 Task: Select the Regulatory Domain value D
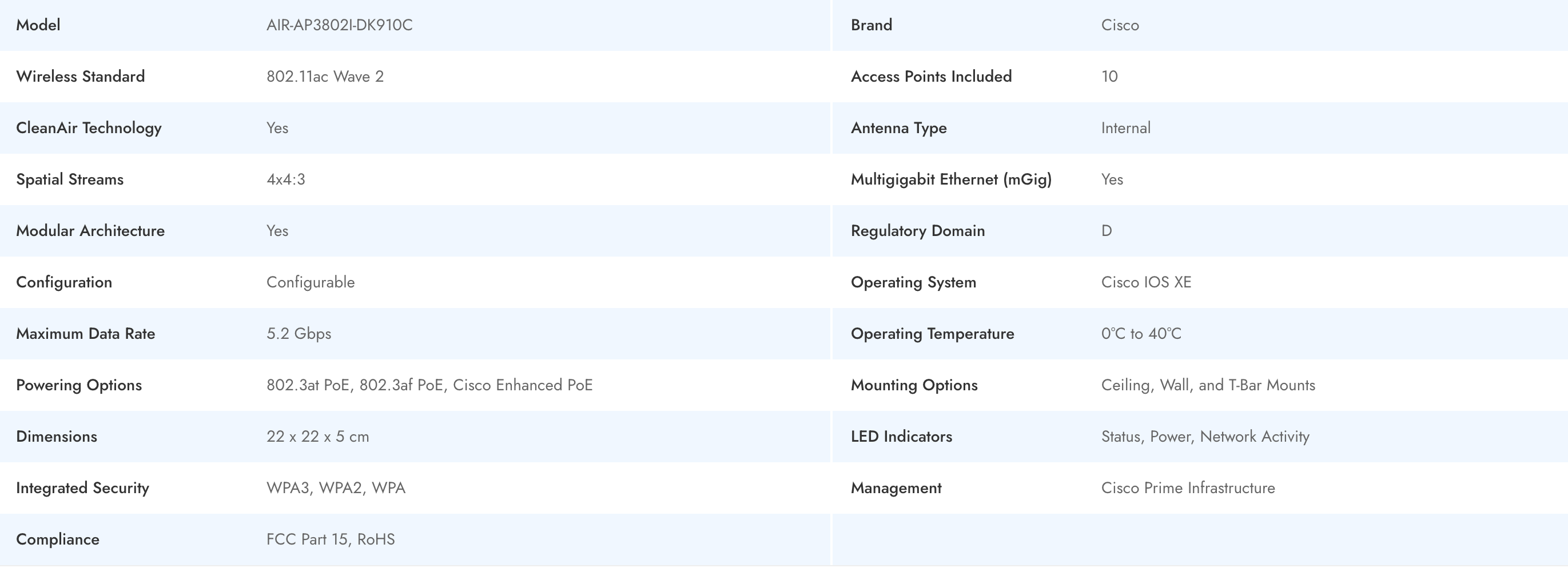coord(1106,230)
